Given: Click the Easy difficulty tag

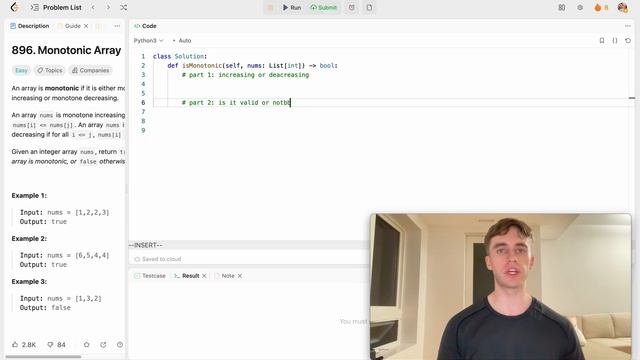Looking at the screenshot, I should 21,70.
